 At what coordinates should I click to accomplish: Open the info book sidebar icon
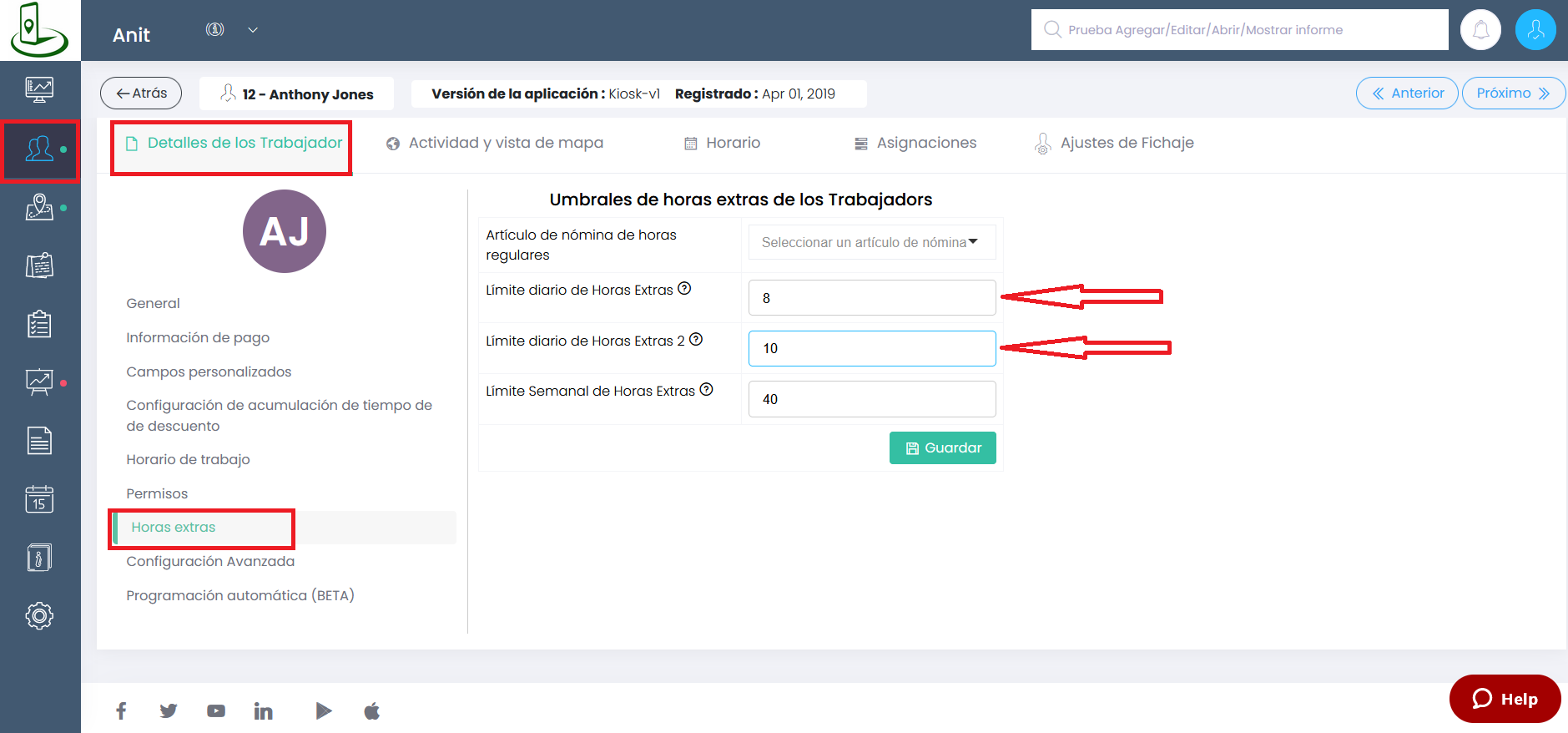tap(39, 557)
